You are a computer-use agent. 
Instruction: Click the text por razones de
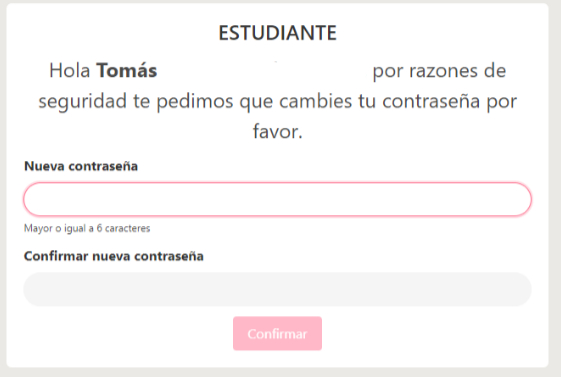pyautogui.click(x=439, y=71)
